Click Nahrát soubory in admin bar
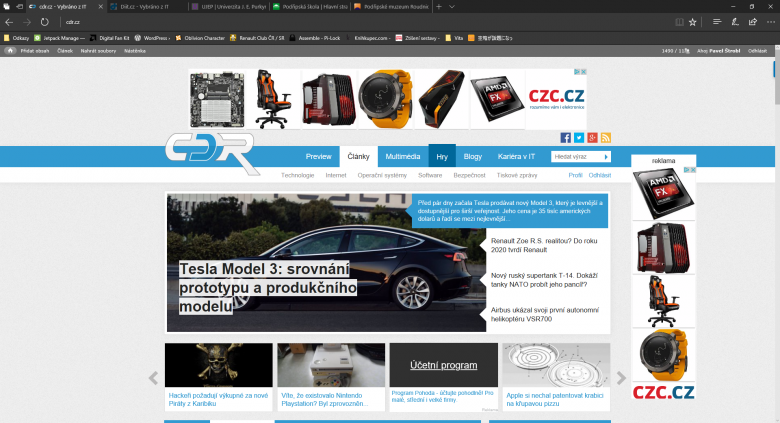Image resolution: width=780 pixels, height=423 pixels. coord(98,51)
